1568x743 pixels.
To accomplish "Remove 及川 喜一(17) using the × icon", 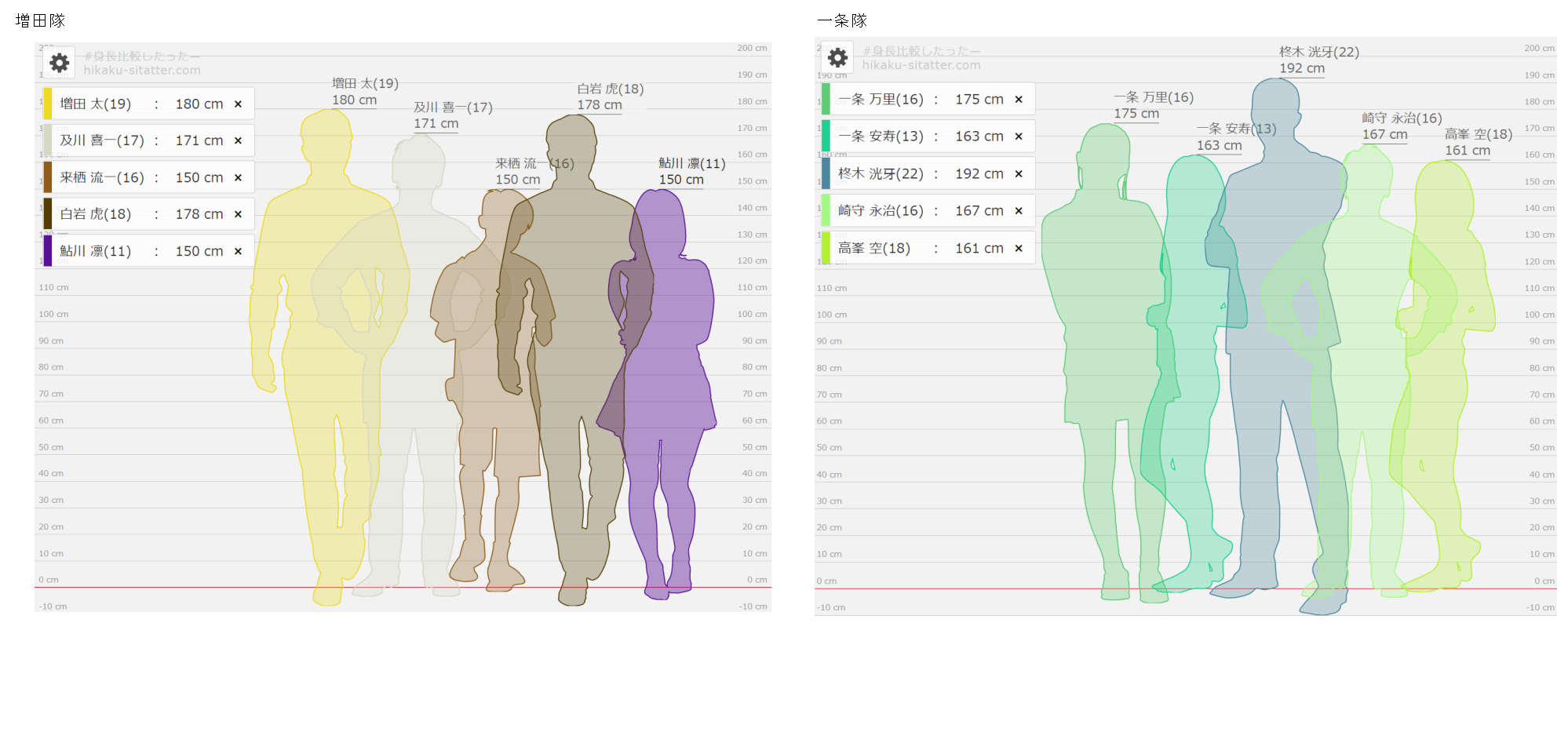I will coord(238,141).
